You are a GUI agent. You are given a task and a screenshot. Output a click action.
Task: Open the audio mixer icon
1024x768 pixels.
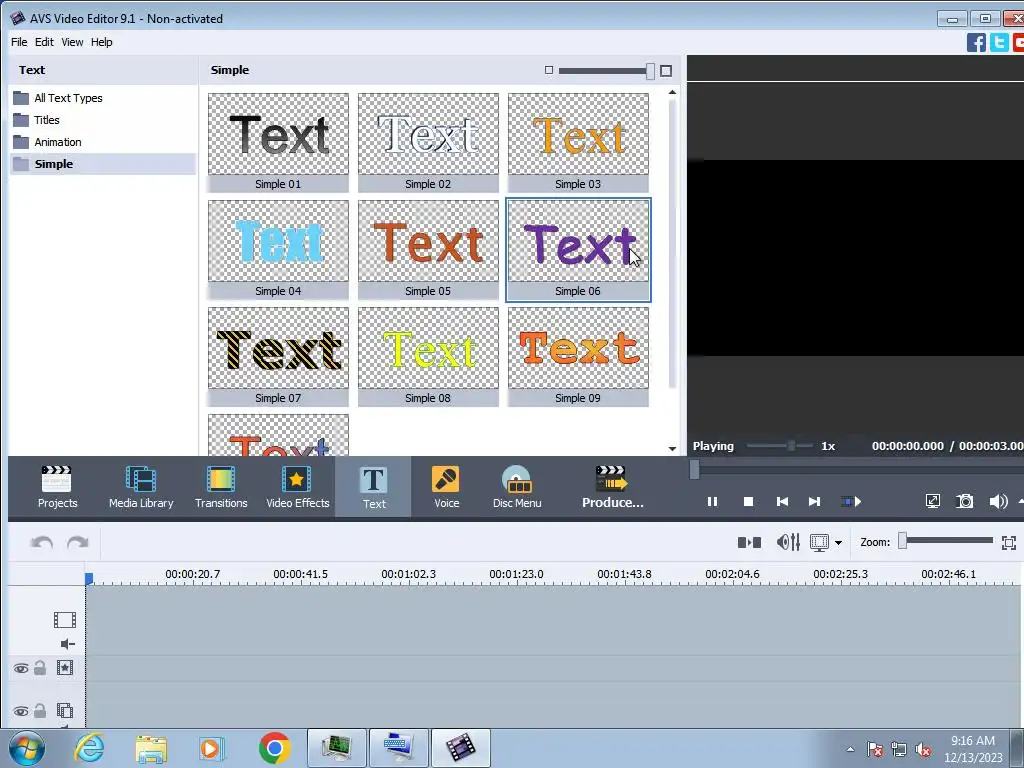pyautogui.click(x=788, y=542)
